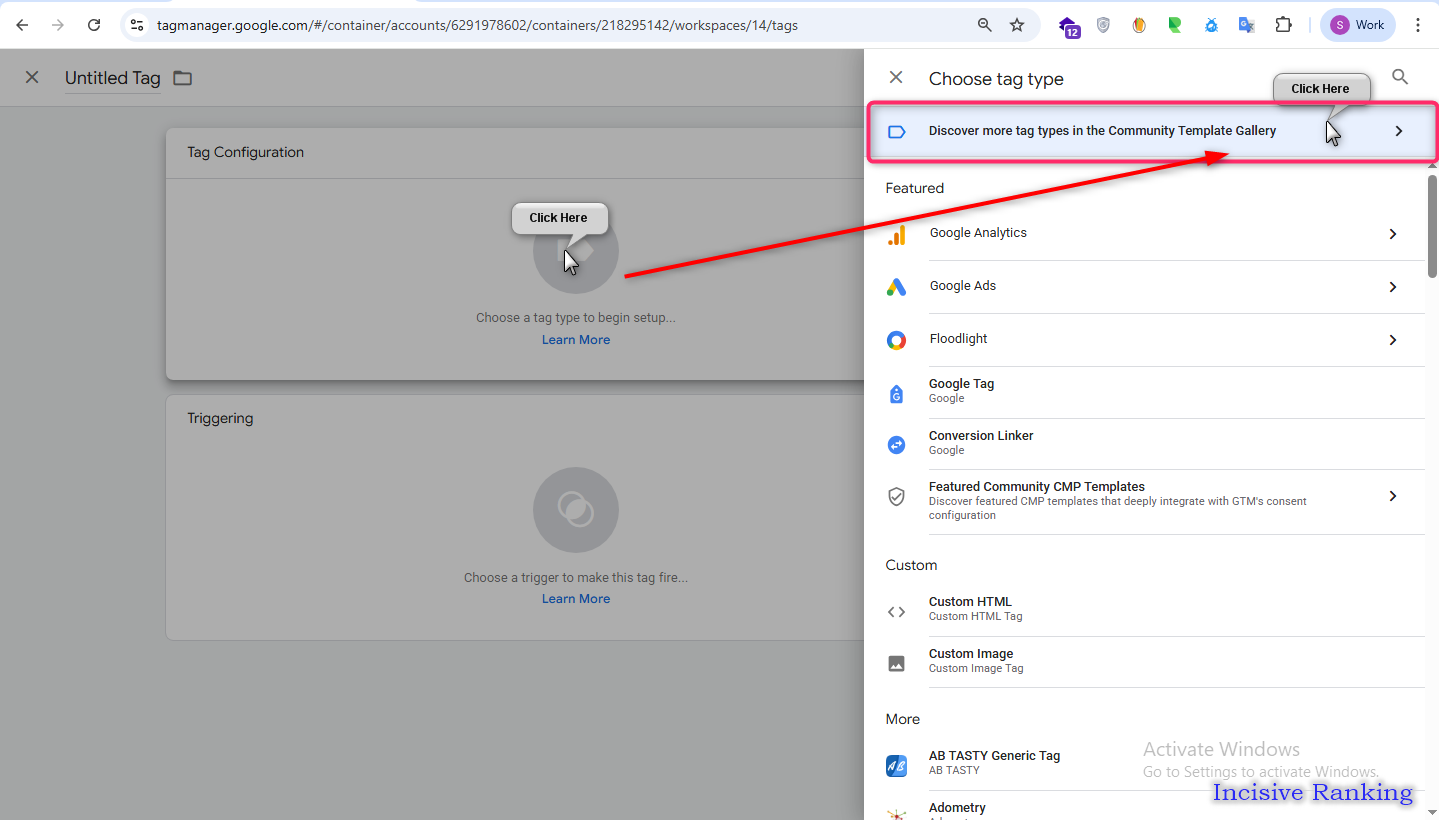Viewport: 1439px width, 820px height.
Task: Click the Tag Configuration placeholder icon
Action: click(576, 251)
